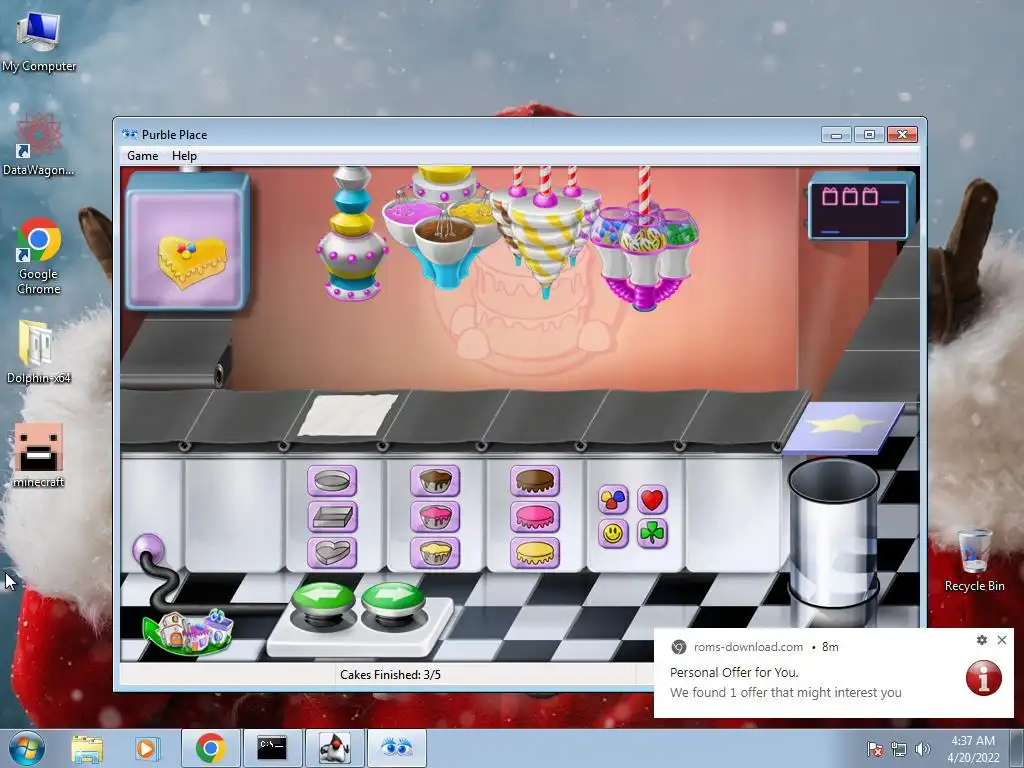Dismiss the roms-download.com notification

pos(1002,640)
